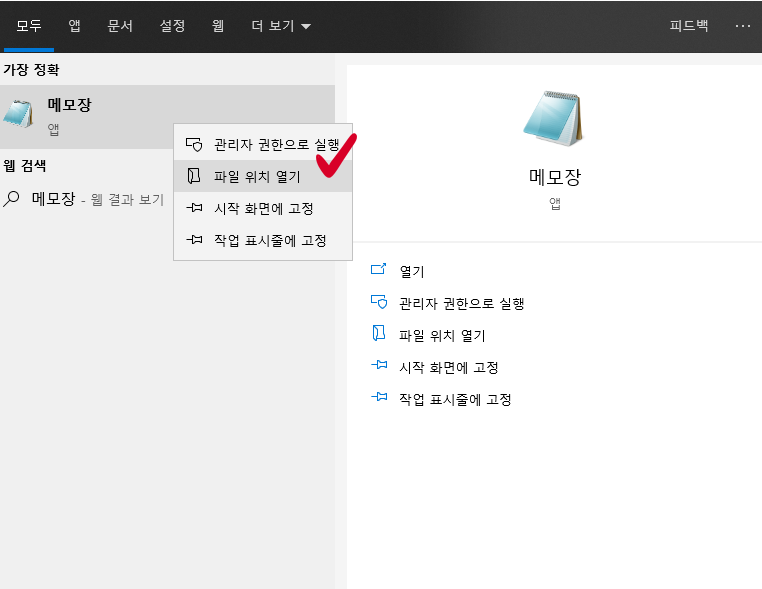Click 관리자 권한으로 실행 in the preview pane

coord(461,303)
